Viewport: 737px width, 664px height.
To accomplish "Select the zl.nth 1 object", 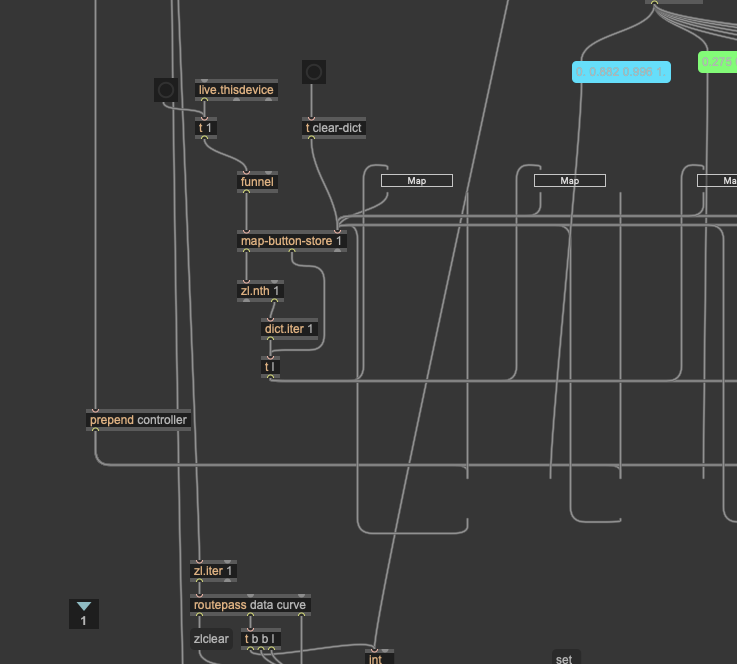I will (x=260, y=291).
